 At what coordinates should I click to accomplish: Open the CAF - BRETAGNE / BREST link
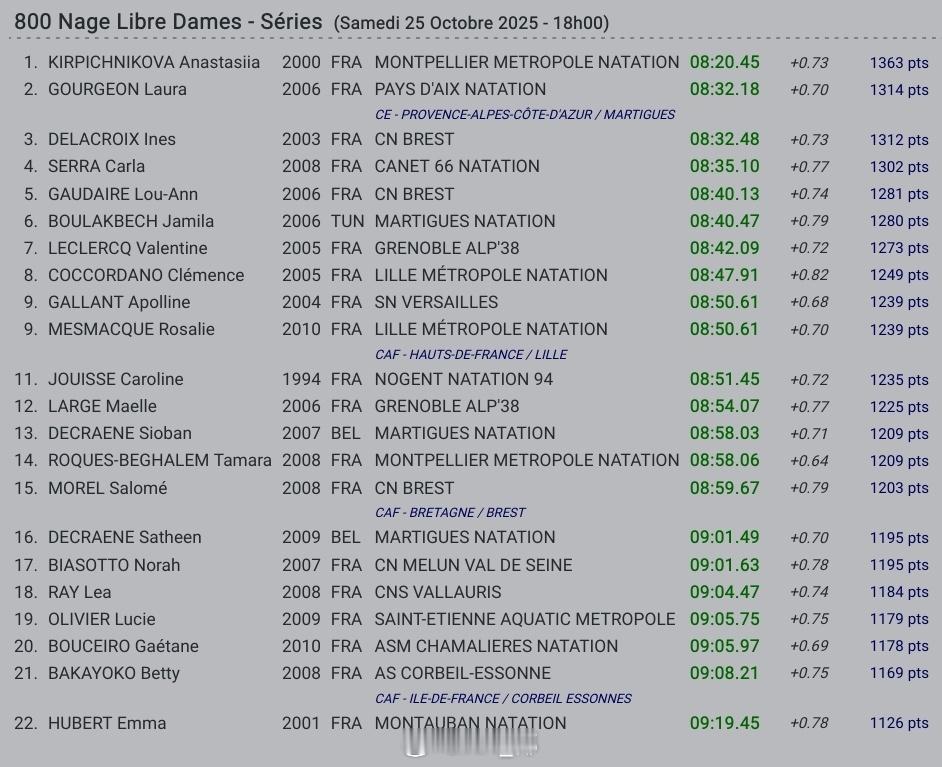click(x=450, y=512)
